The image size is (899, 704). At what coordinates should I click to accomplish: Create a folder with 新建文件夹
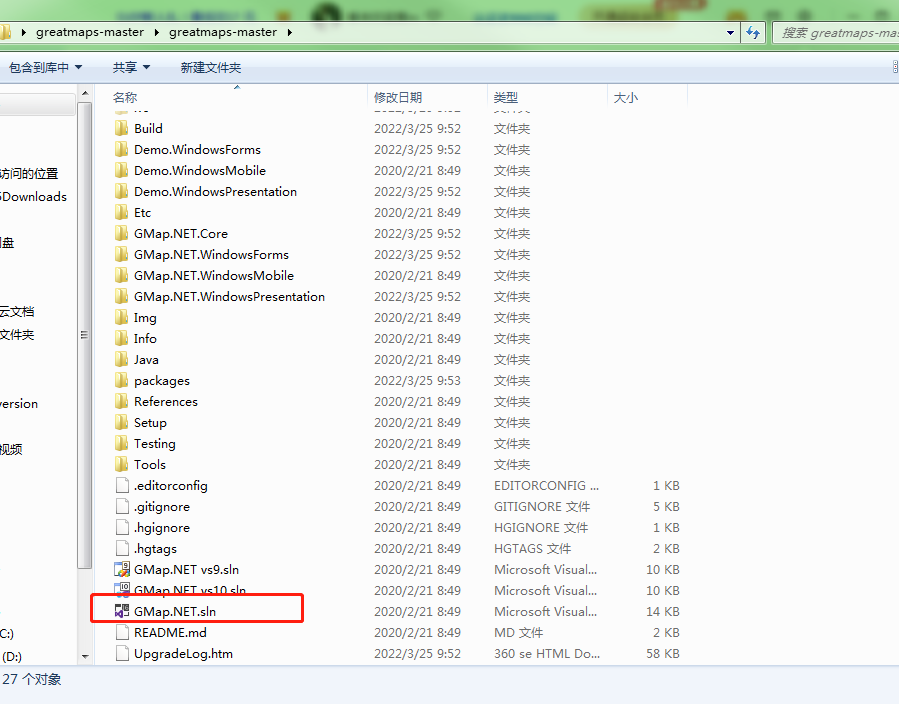click(210, 68)
